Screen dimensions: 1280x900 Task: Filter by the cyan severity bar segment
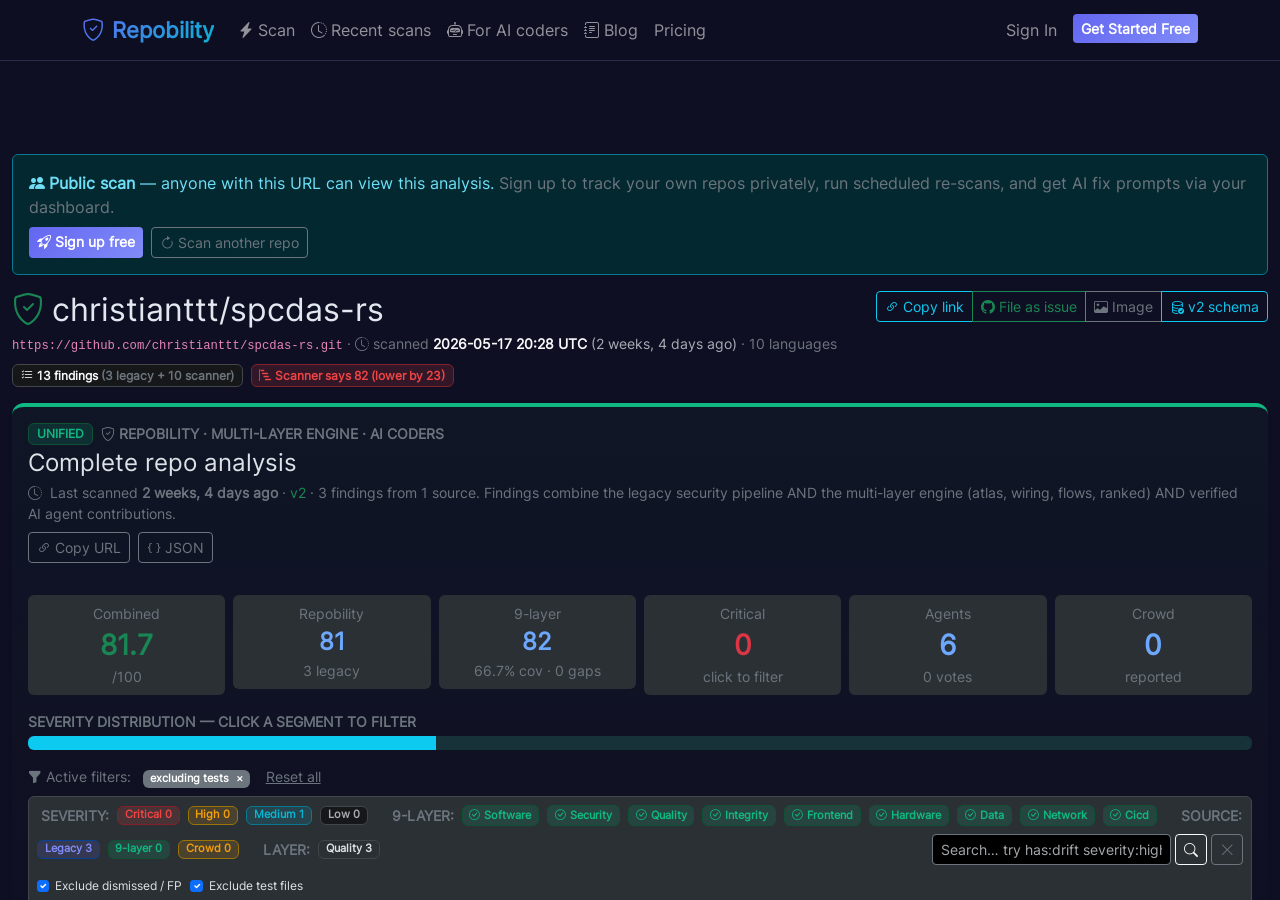tap(232, 743)
